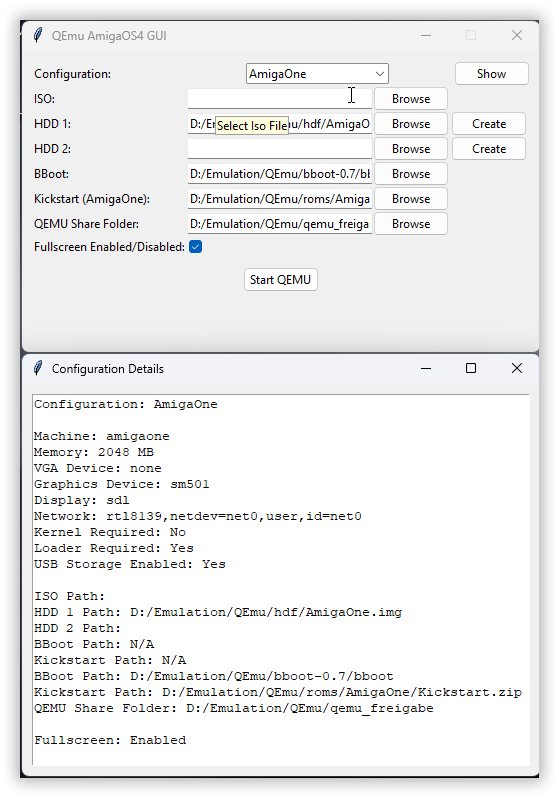Click the feather icon in Configuration Details title bar
This screenshot has width=559, height=798.
pos(38,368)
